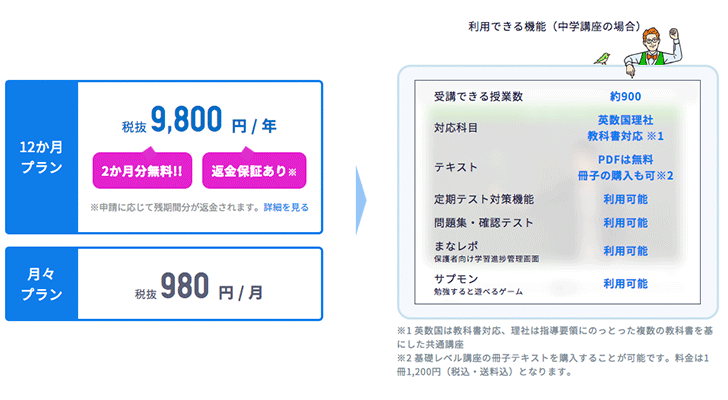Image resolution: width=728 pixels, height=400 pixels.
Task: Click the 980 monthly price
Action: click(x=184, y=286)
